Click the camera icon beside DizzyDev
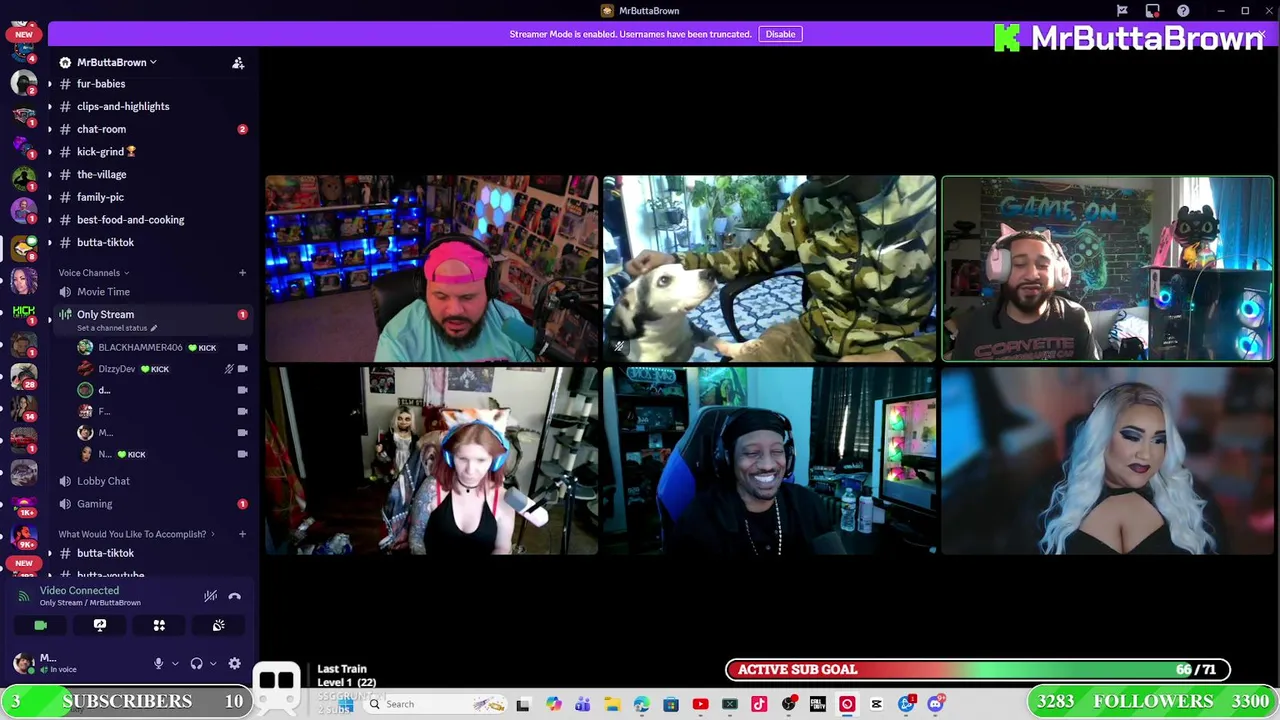 (242, 369)
